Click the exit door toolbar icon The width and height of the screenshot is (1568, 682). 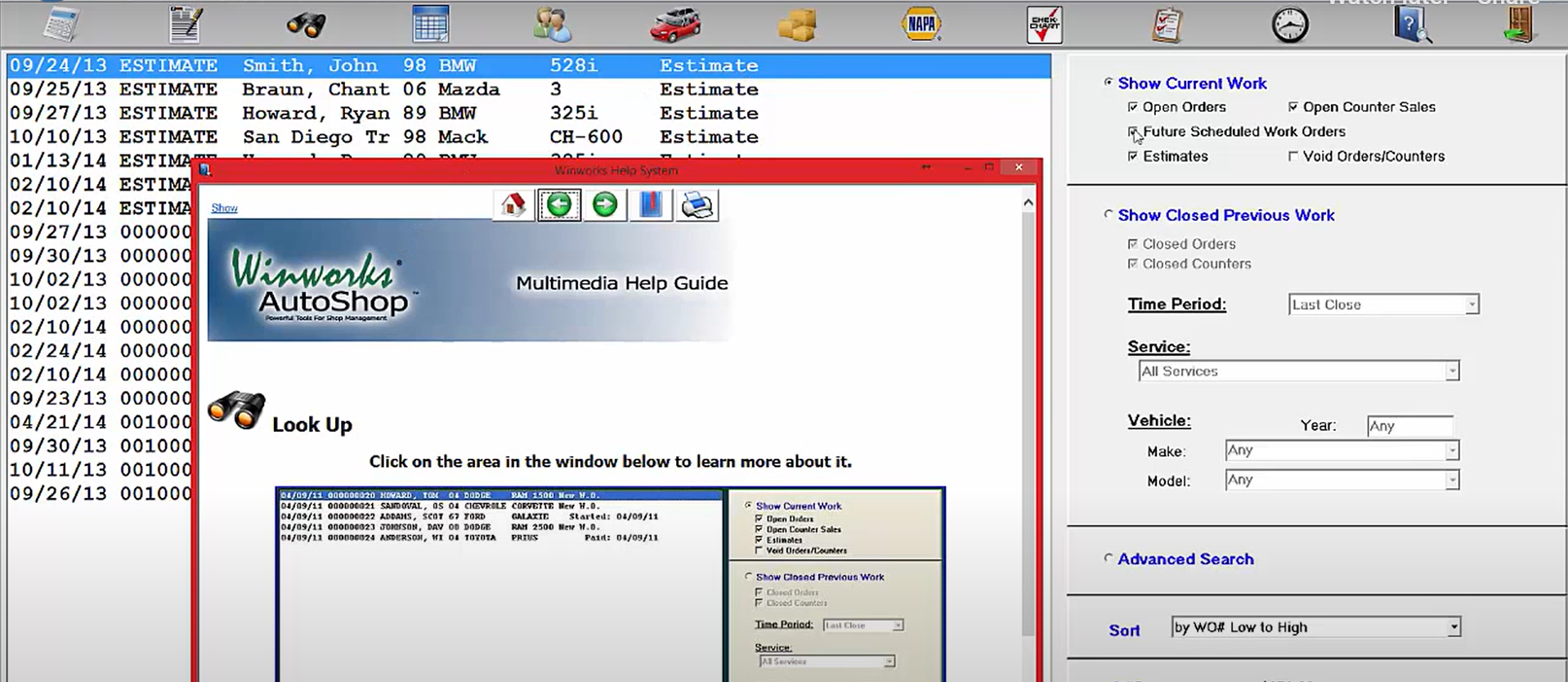(x=1520, y=25)
